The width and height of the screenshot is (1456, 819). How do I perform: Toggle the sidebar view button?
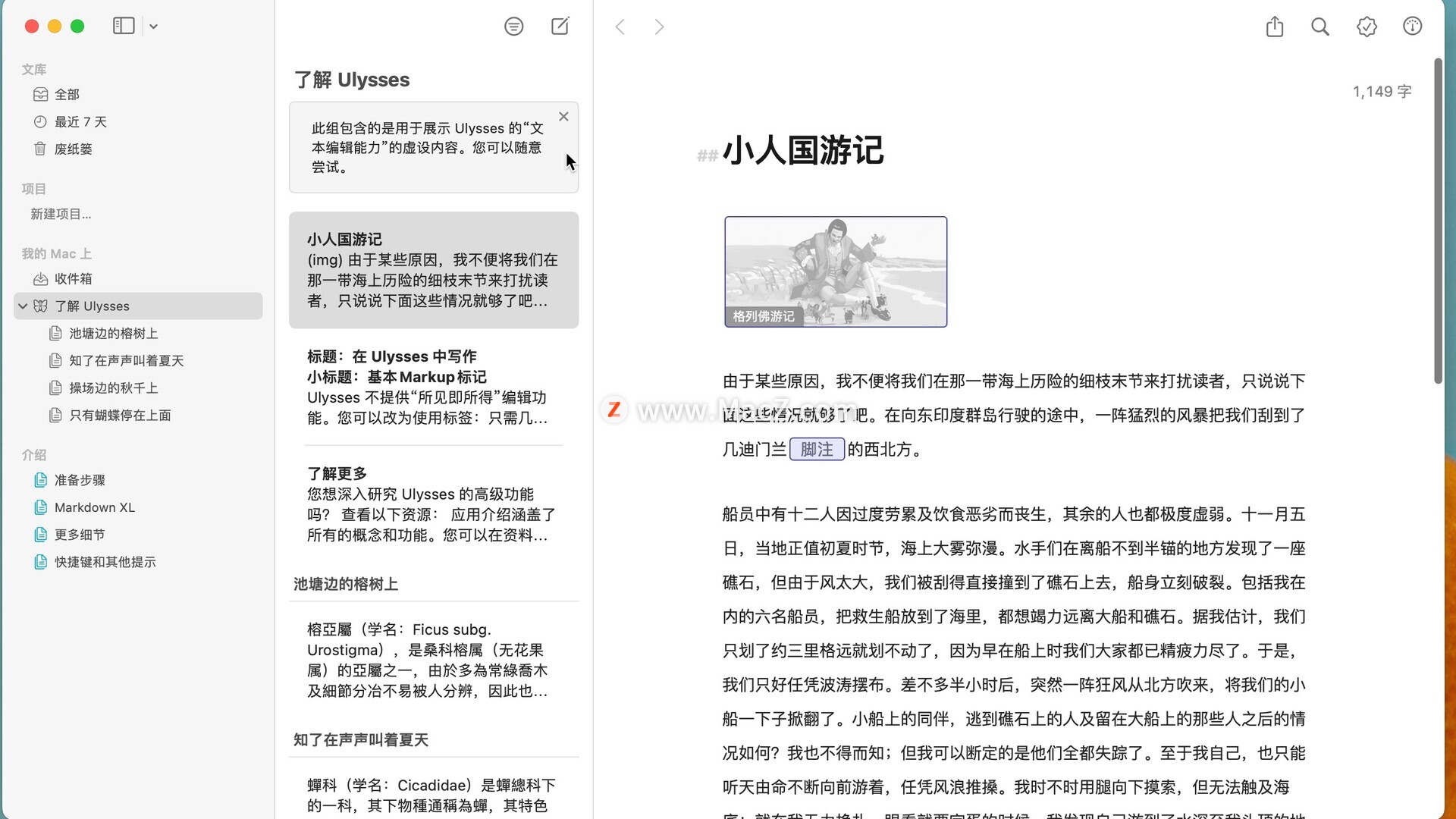(124, 26)
